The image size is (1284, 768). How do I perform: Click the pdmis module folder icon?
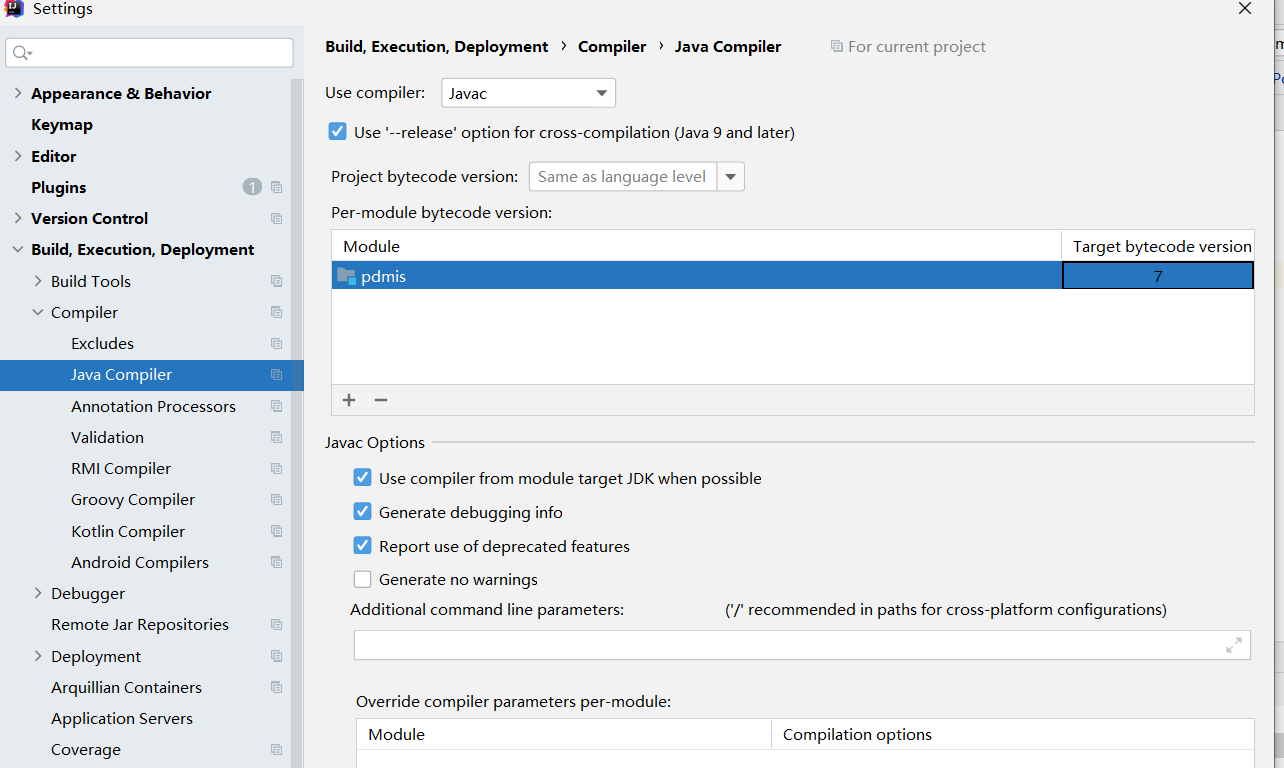pos(346,276)
